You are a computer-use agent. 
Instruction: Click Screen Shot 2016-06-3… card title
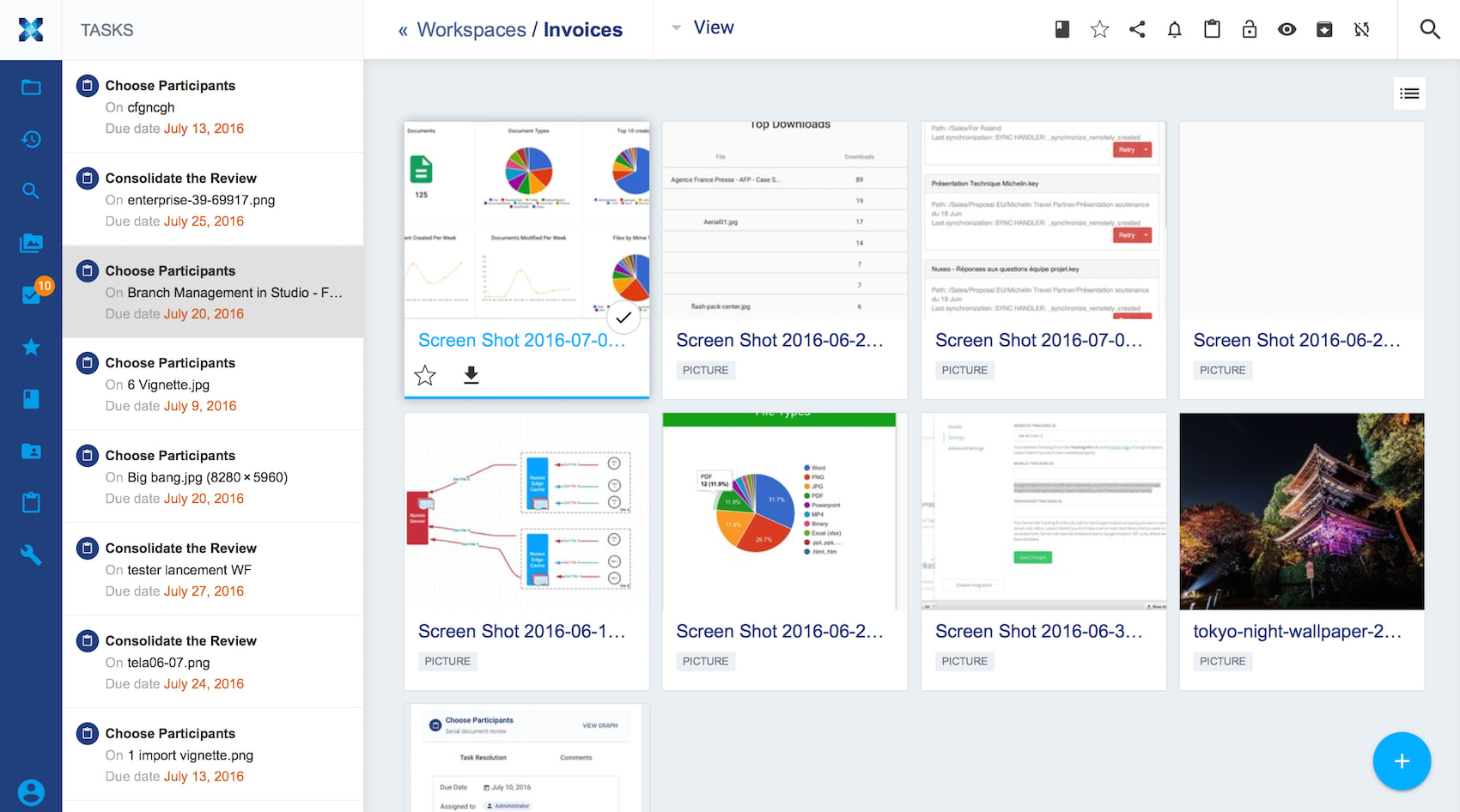[1038, 632]
